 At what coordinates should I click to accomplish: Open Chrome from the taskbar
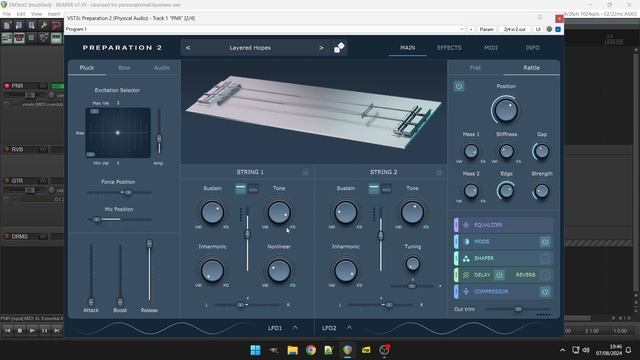click(x=311, y=350)
